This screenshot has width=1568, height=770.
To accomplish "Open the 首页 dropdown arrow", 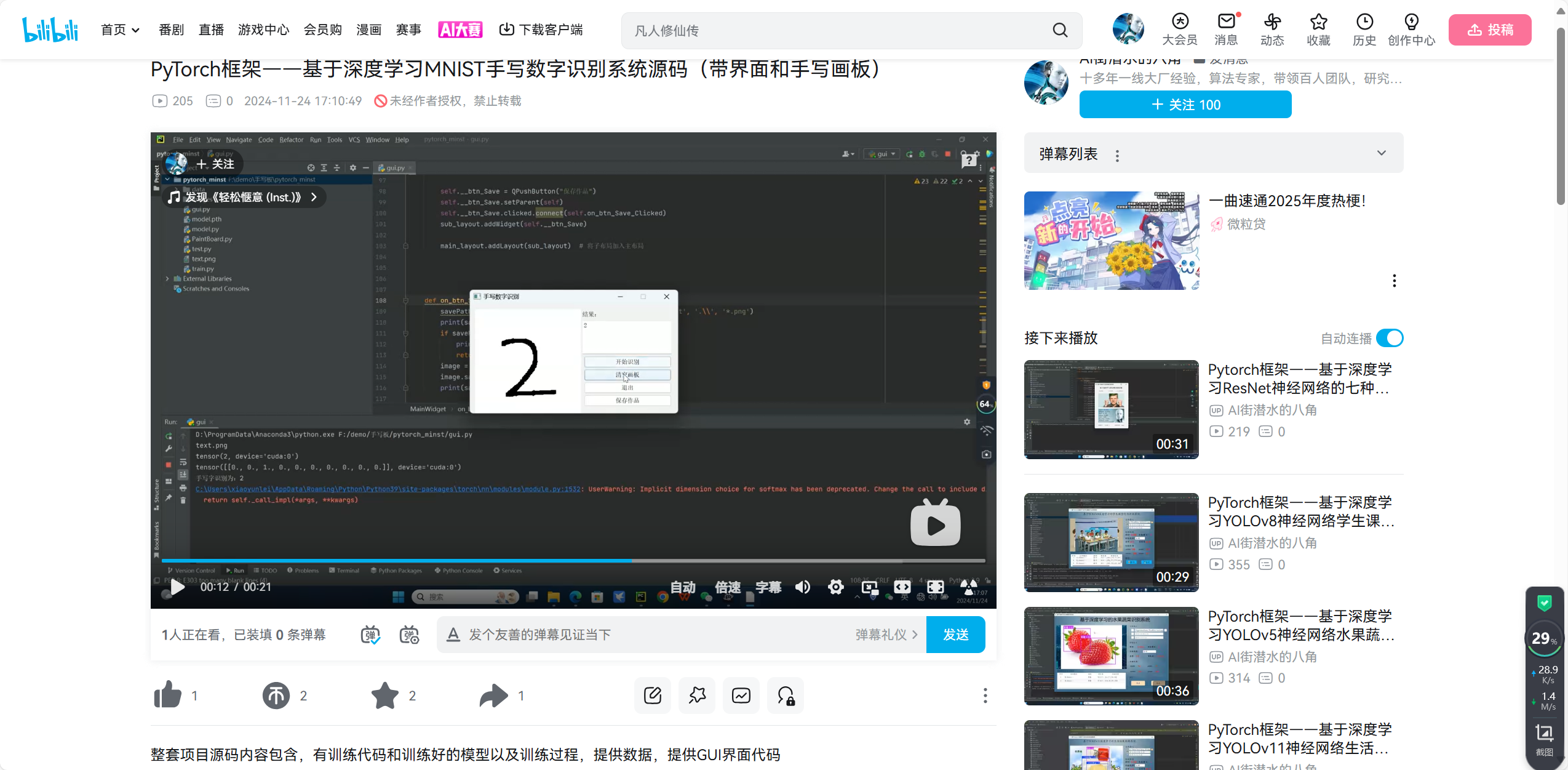I will [136, 30].
